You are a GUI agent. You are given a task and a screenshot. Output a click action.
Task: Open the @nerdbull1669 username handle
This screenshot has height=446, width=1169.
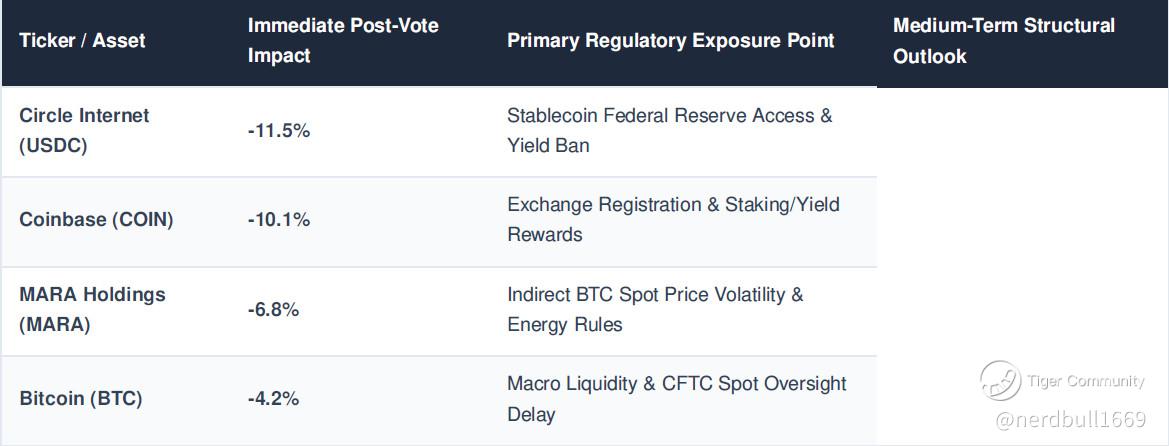[1071, 420]
